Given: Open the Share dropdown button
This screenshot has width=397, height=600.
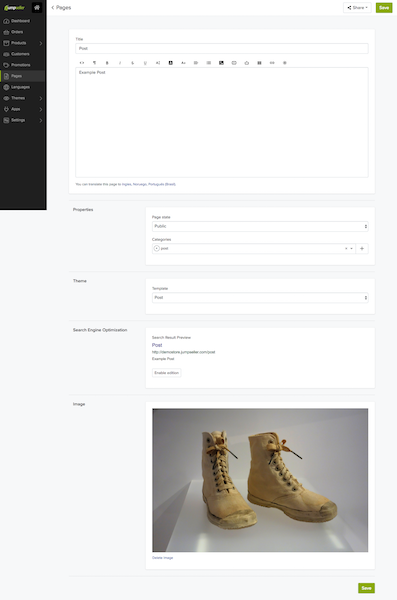Looking at the screenshot, I should click(357, 8).
